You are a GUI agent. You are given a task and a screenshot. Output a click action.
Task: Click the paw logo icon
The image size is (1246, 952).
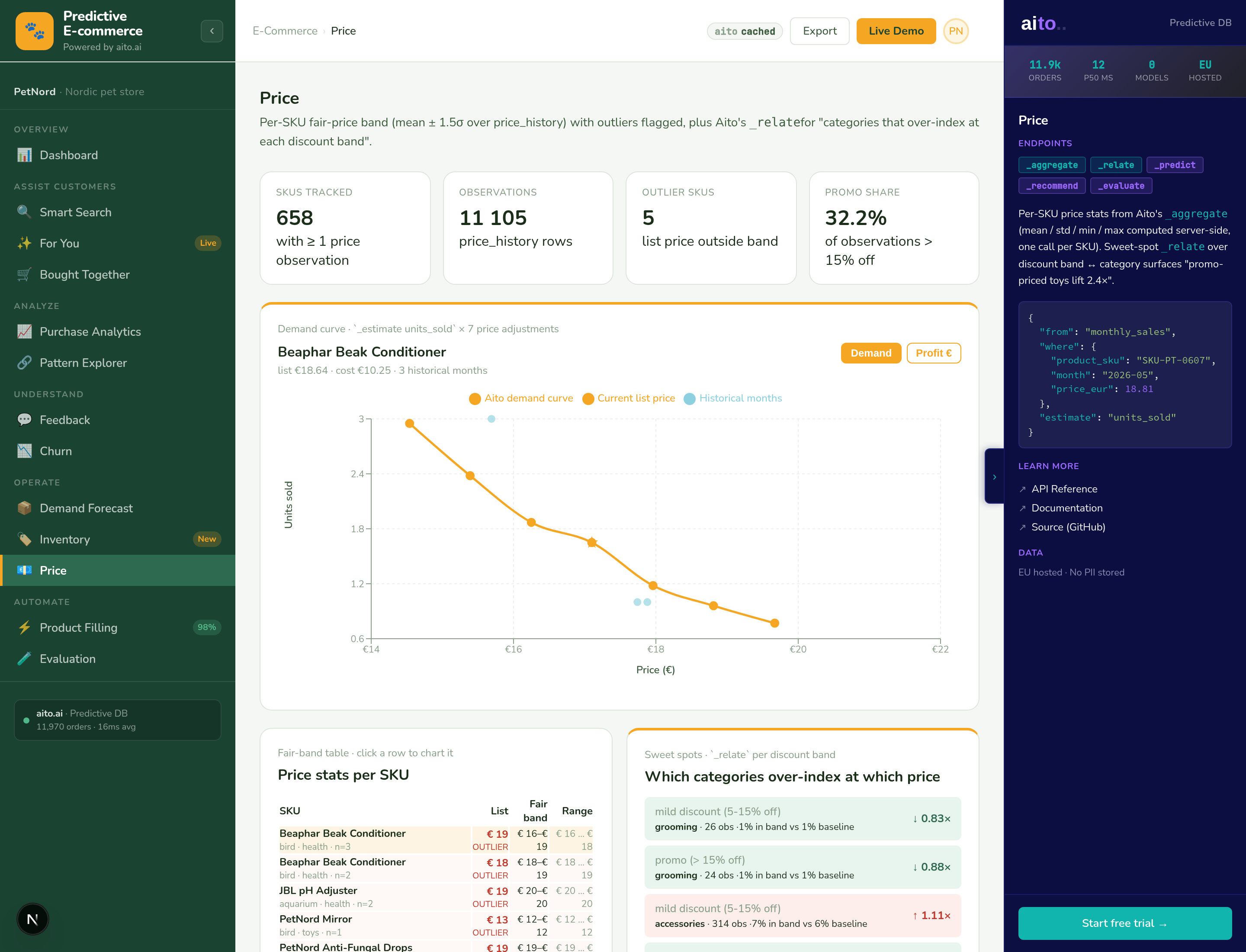[x=35, y=31]
